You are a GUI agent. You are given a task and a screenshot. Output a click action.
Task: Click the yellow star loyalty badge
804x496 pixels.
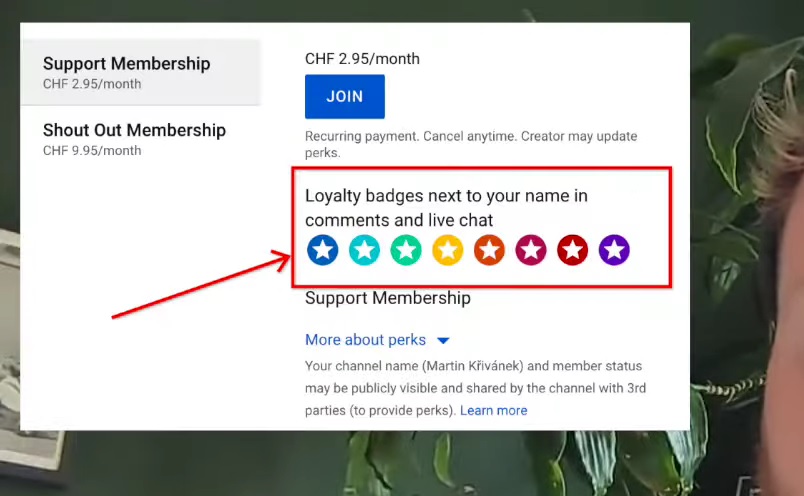[x=448, y=250]
